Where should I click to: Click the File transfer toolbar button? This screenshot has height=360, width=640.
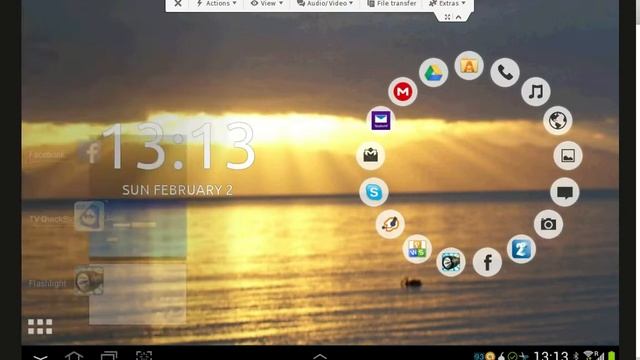point(391,3)
